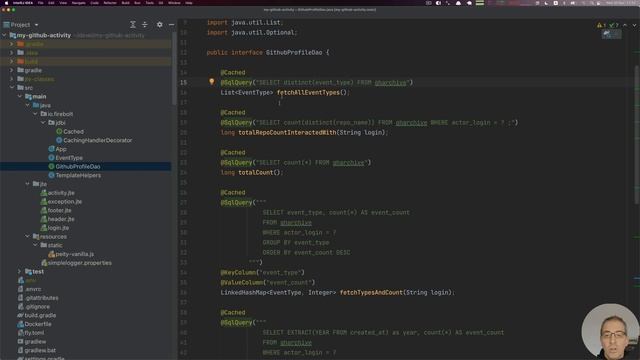
Task: Go to previous highlighted problem arrow
Action: [x=625, y=25]
